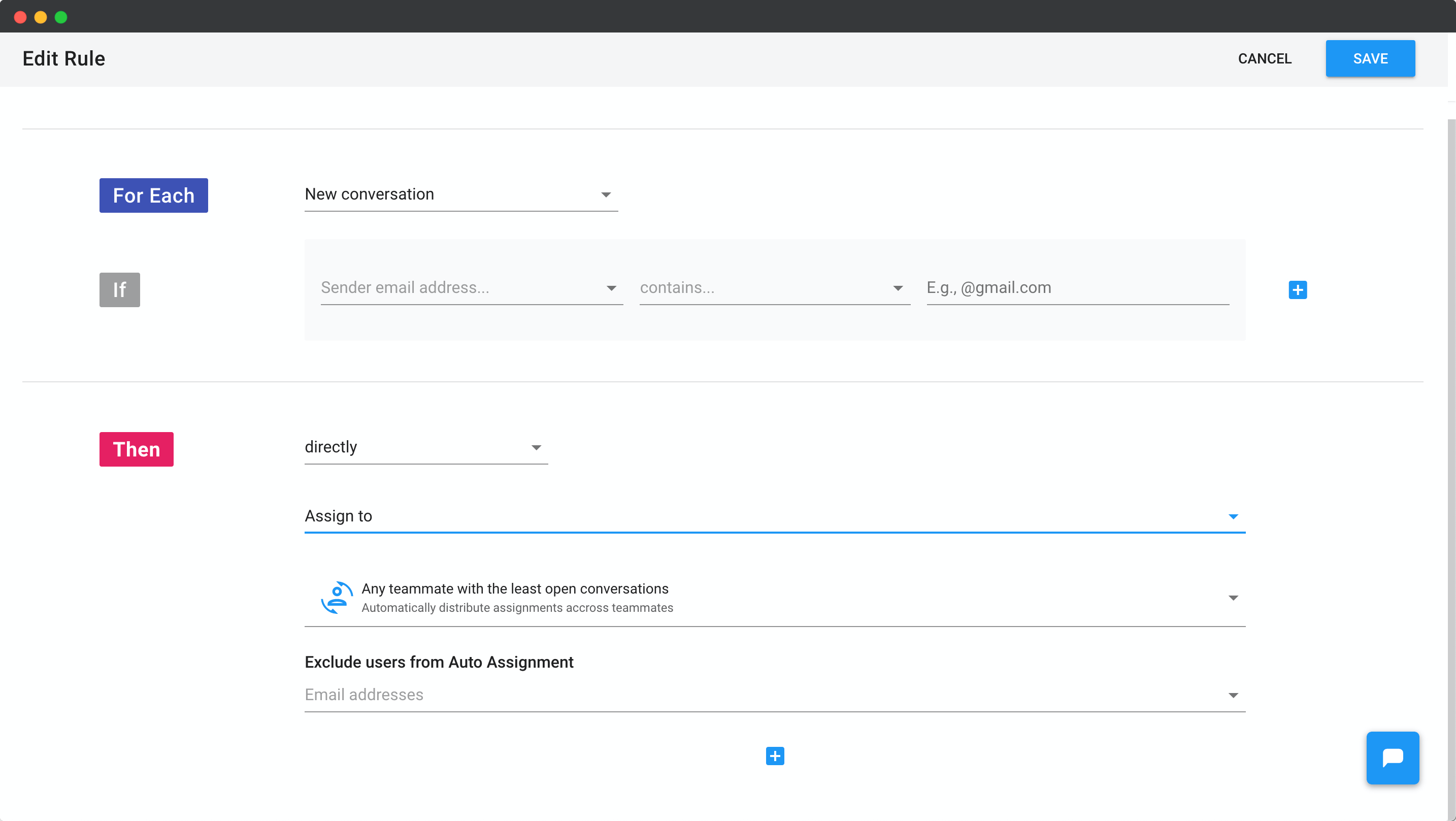The height and width of the screenshot is (821, 1456).
Task: Click the page vertical scrollbar
Action: [1451, 469]
